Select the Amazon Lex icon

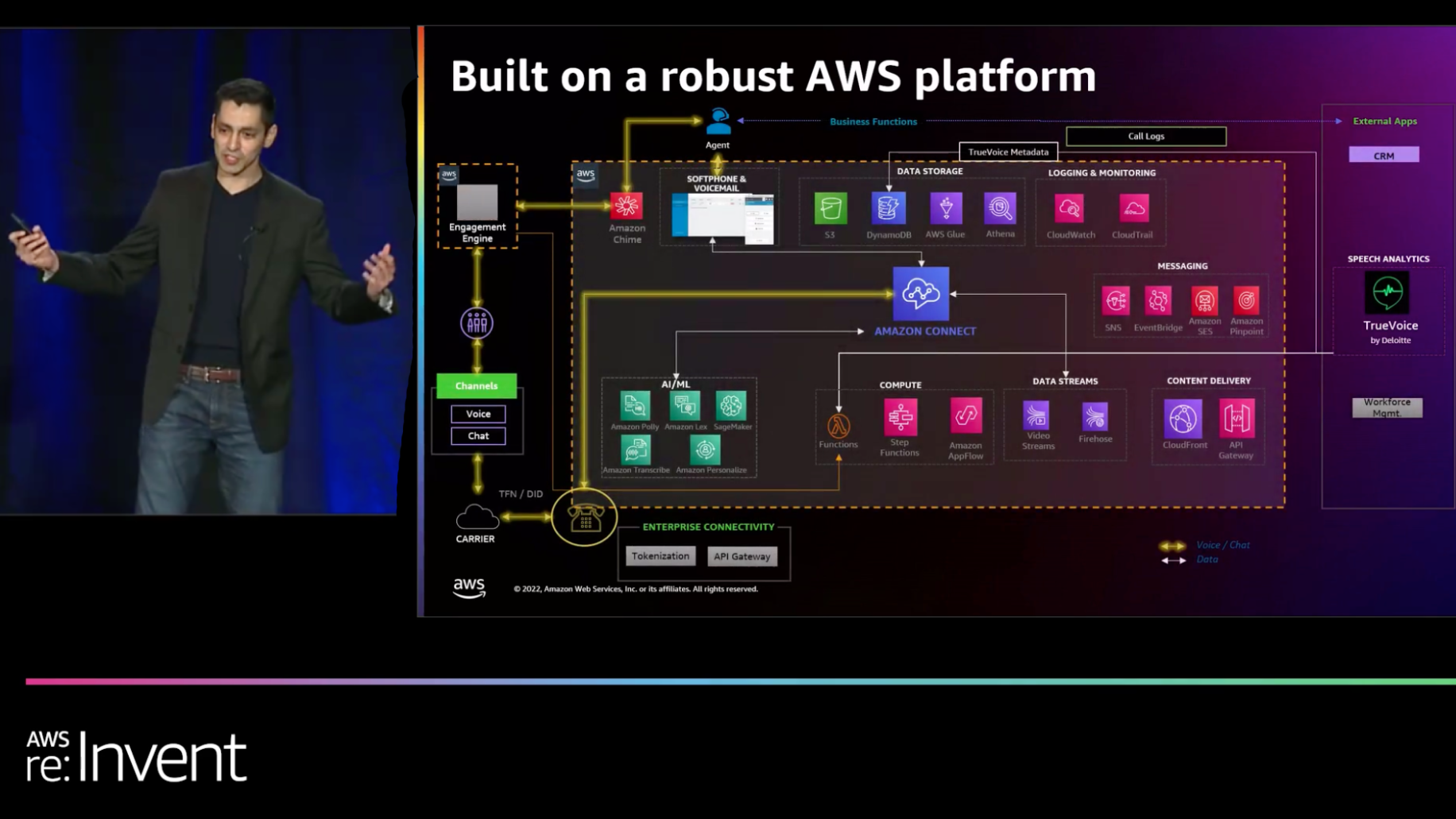point(685,406)
